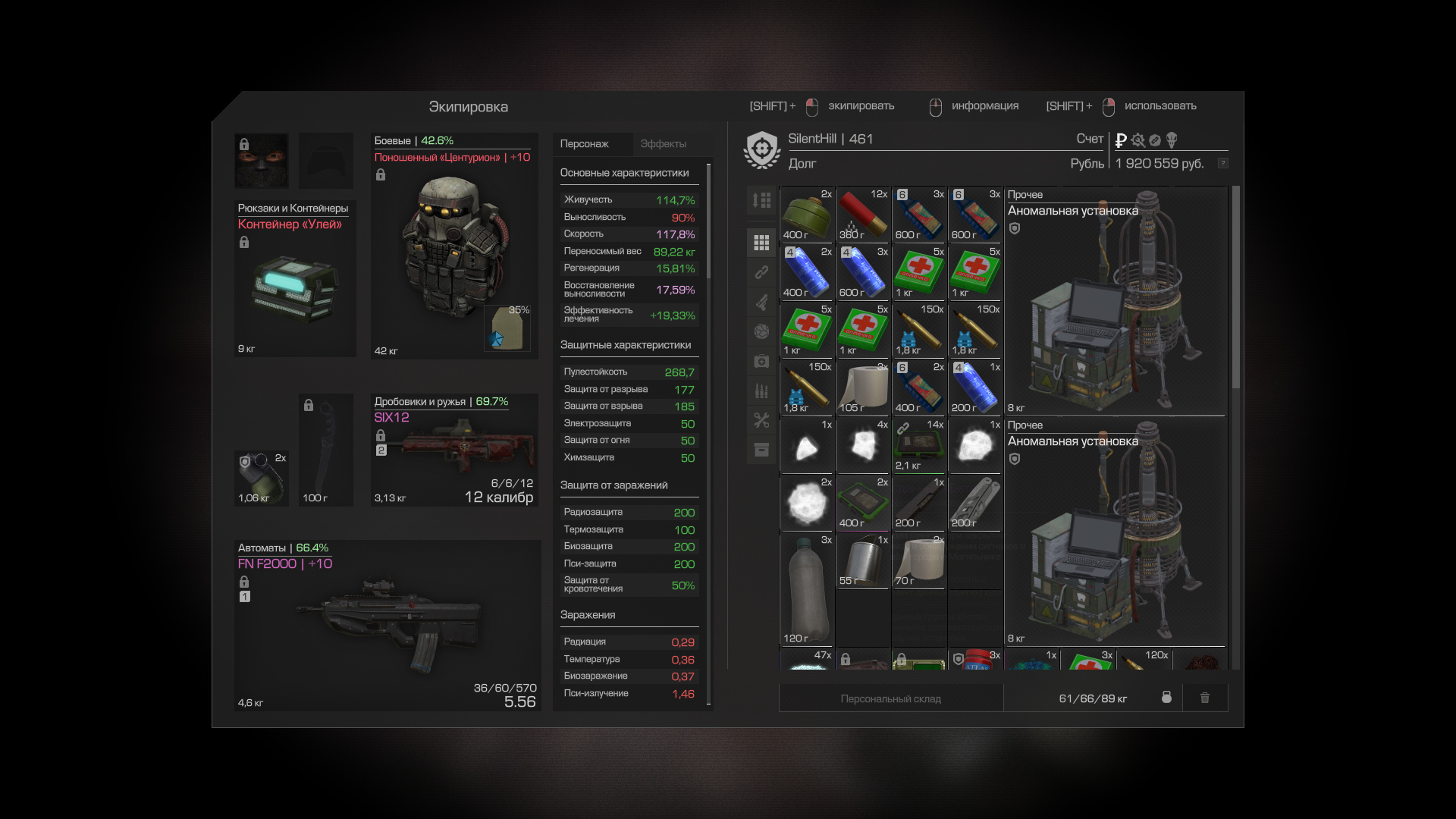Click the Пси-излучение 1,46 row
1456x819 pixels.
[x=629, y=693]
